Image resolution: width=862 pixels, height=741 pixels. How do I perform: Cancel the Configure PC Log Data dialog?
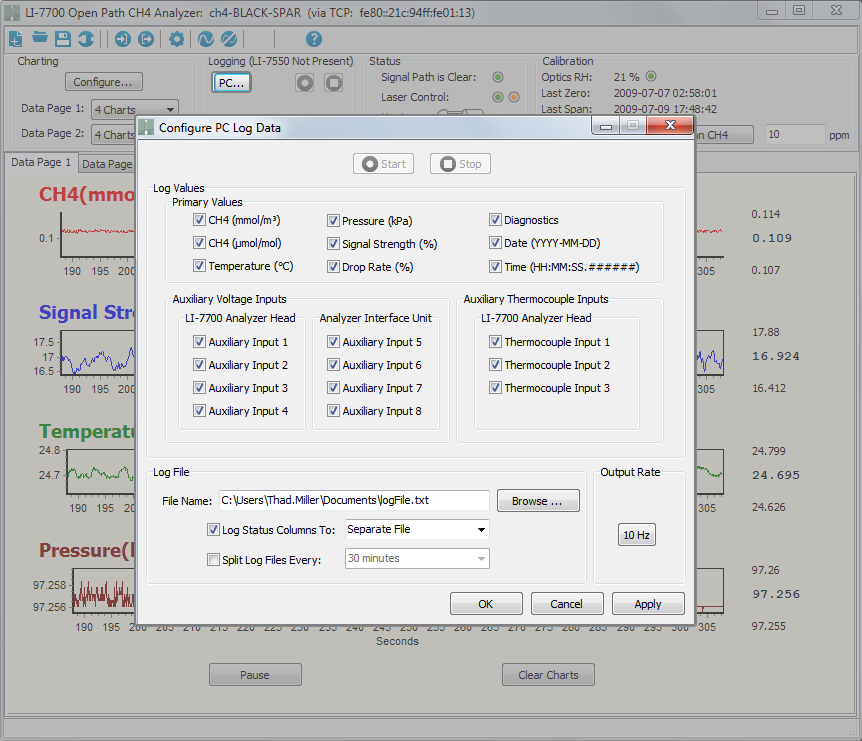[x=567, y=604]
